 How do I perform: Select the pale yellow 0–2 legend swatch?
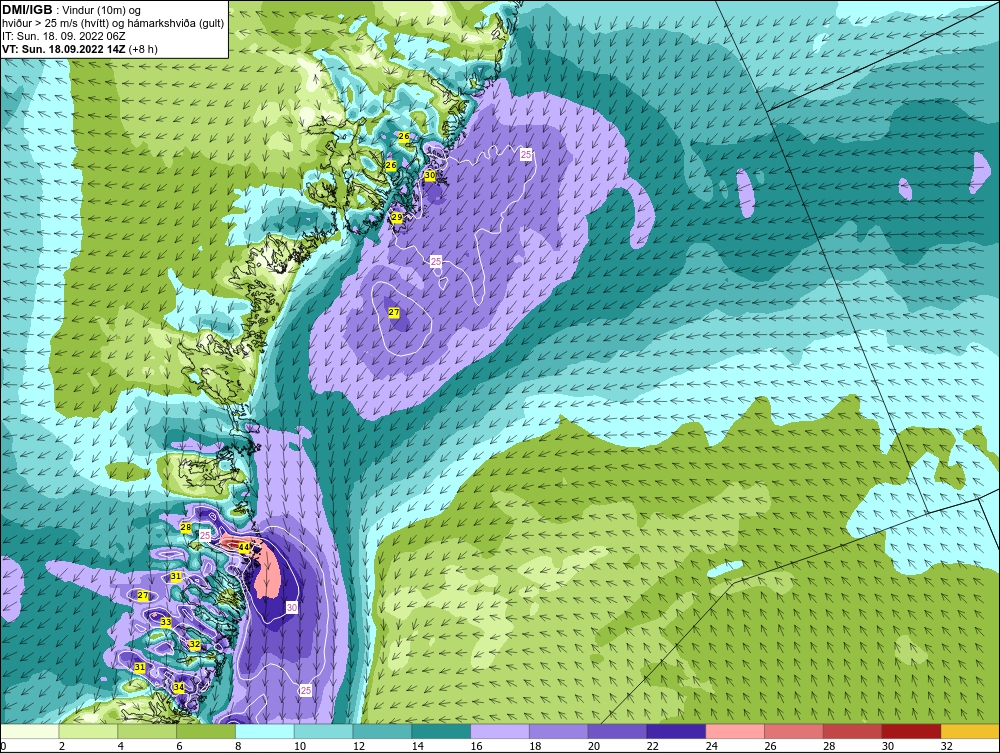point(29,731)
